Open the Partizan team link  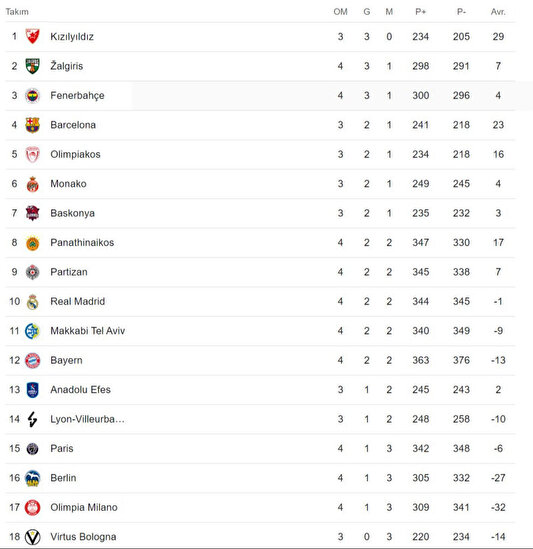coord(69,272)
